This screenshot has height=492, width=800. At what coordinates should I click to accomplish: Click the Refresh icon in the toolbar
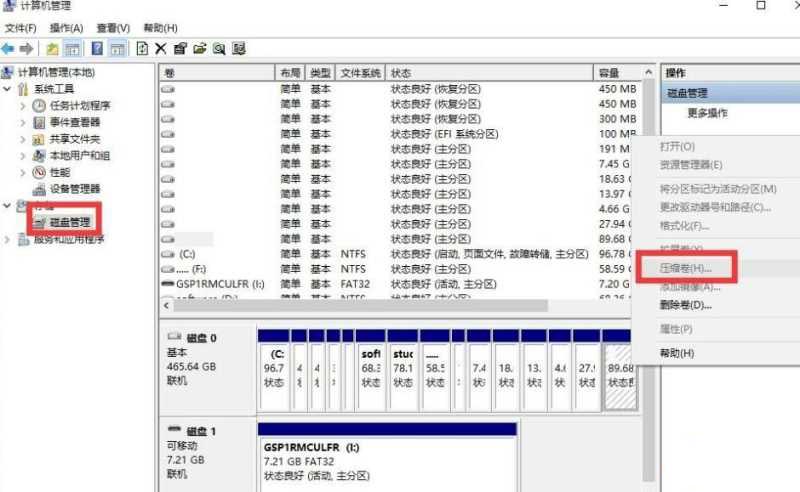coord(143,48)
